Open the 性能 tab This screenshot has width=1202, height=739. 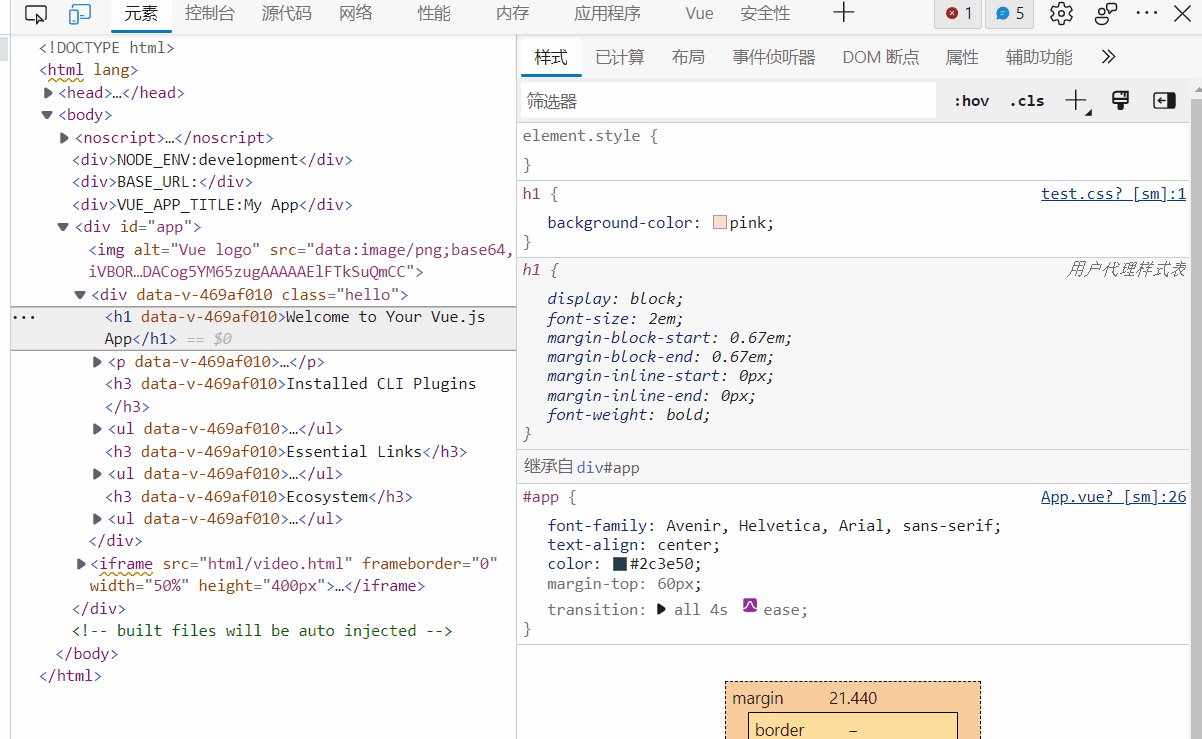(434, 14)
